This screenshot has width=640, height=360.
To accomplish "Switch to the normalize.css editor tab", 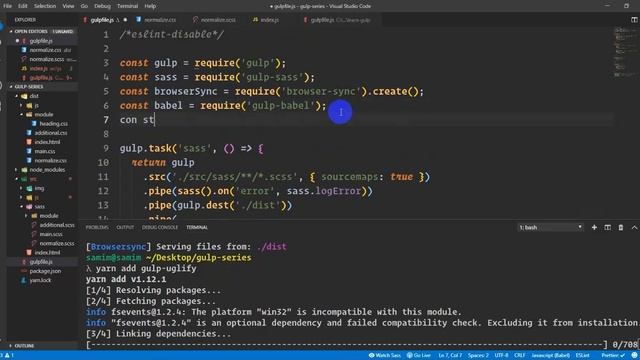I will [x=156, y=20].
